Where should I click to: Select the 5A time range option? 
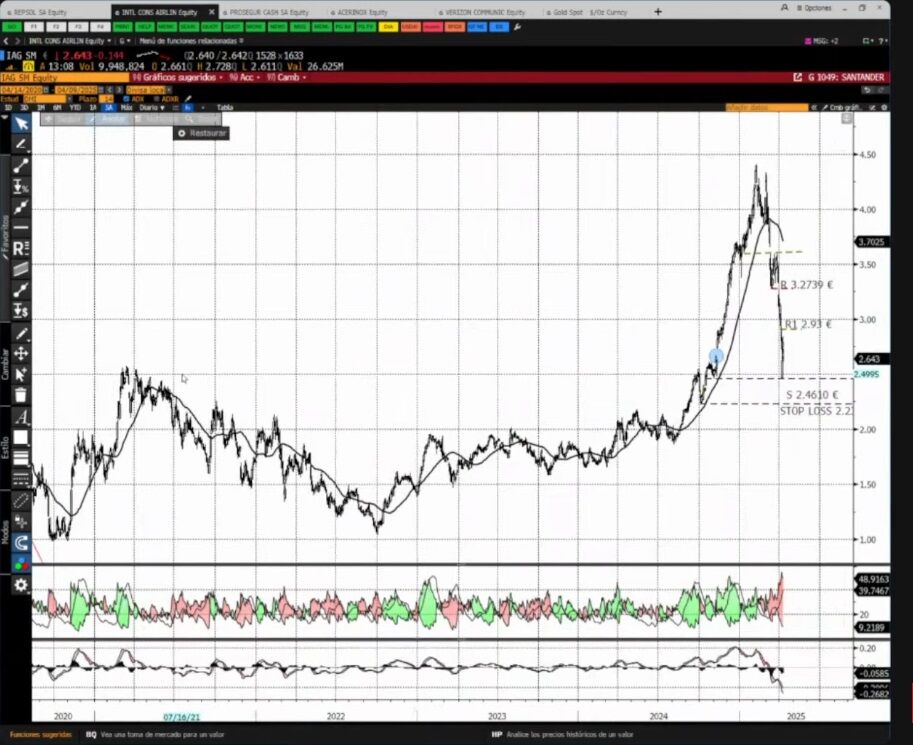pos(109,108)
